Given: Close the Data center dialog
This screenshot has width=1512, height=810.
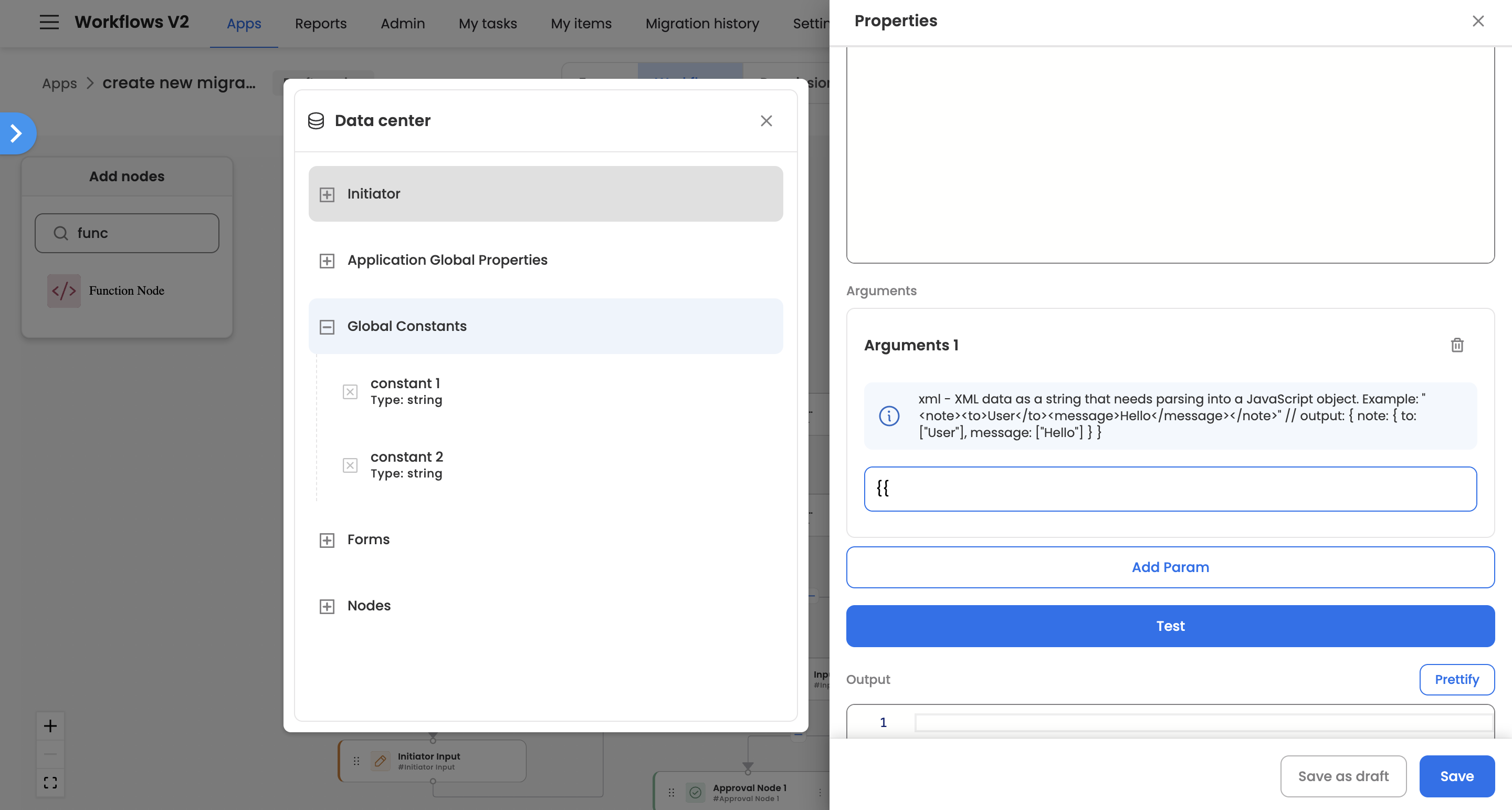Looking at the screenshot, I should pyautogui.click(x=766, y=121).
